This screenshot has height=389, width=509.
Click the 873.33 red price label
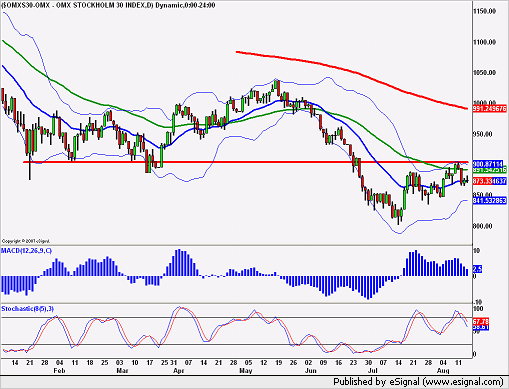point(482,181)
